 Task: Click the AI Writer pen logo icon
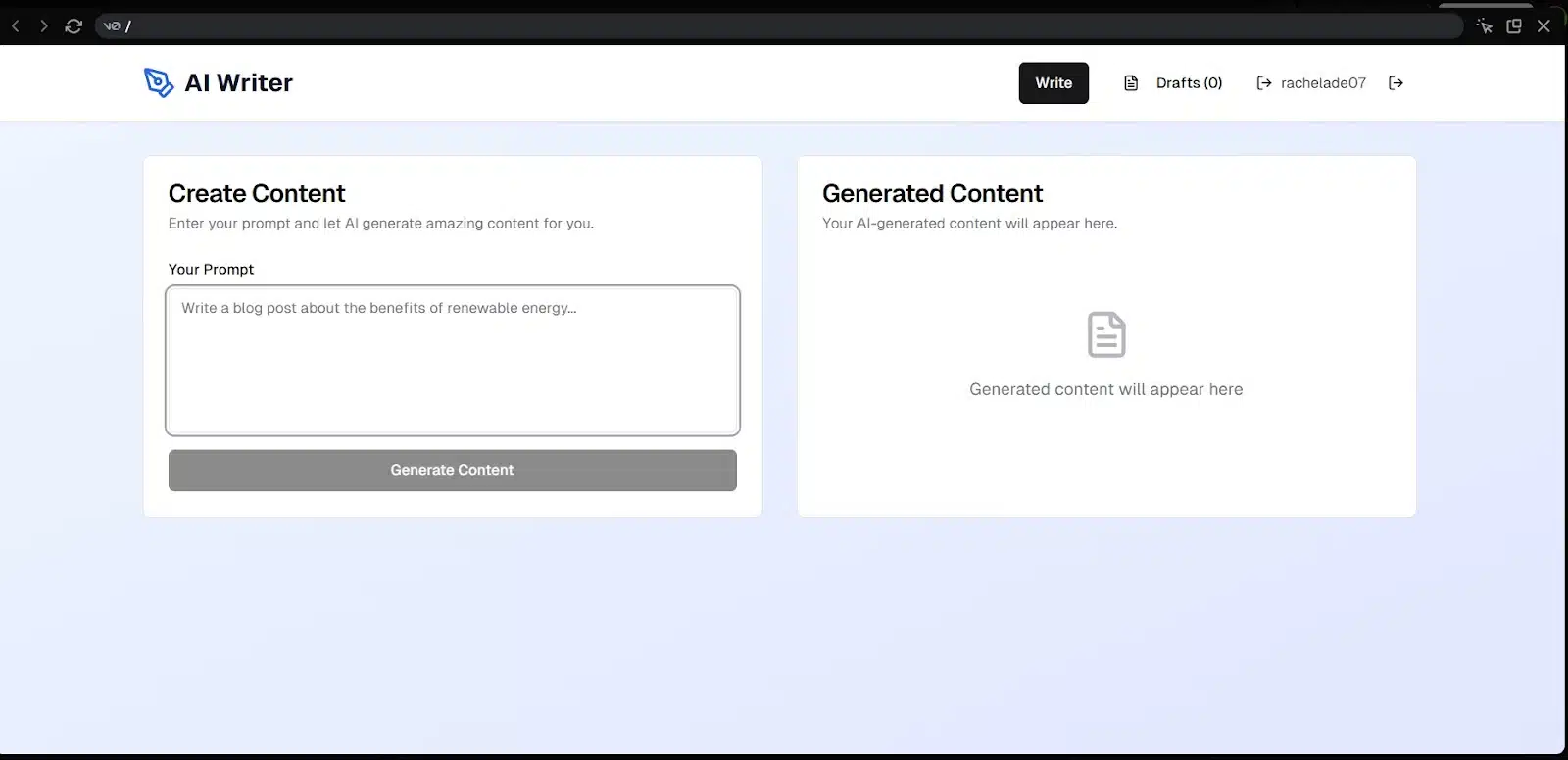[x=159, y=82]
